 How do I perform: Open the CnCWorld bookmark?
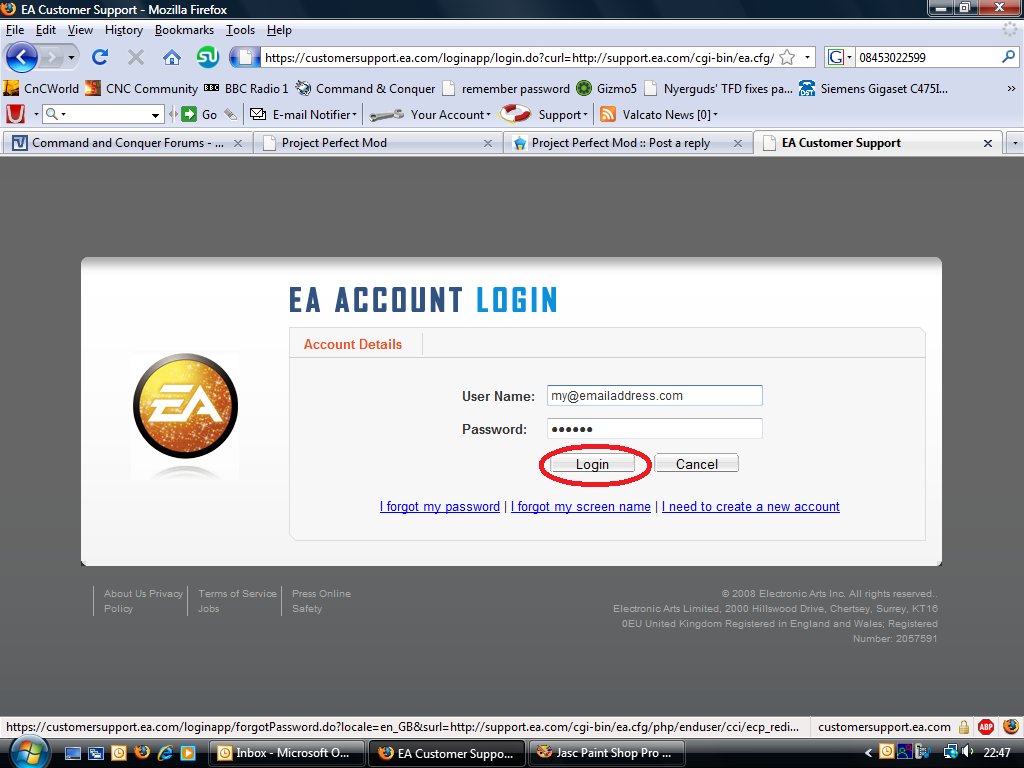pyautogui.click(x=40, y=88)
